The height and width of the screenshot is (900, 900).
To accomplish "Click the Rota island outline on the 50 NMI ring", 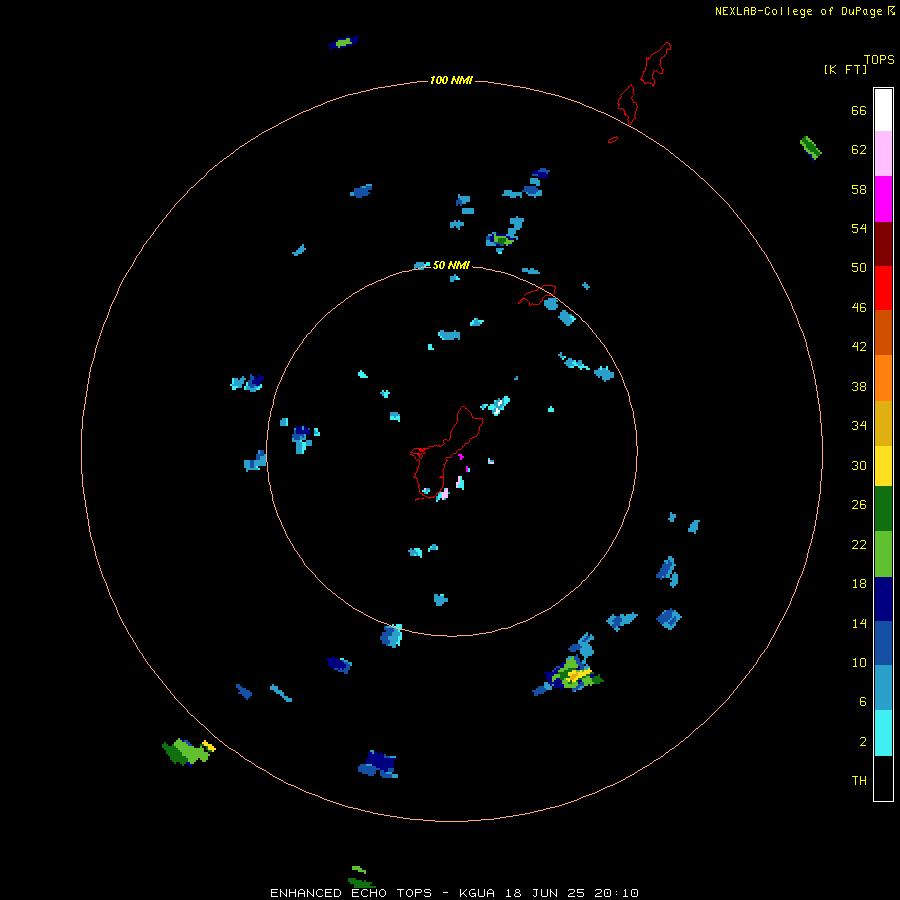I will [537, 295].
